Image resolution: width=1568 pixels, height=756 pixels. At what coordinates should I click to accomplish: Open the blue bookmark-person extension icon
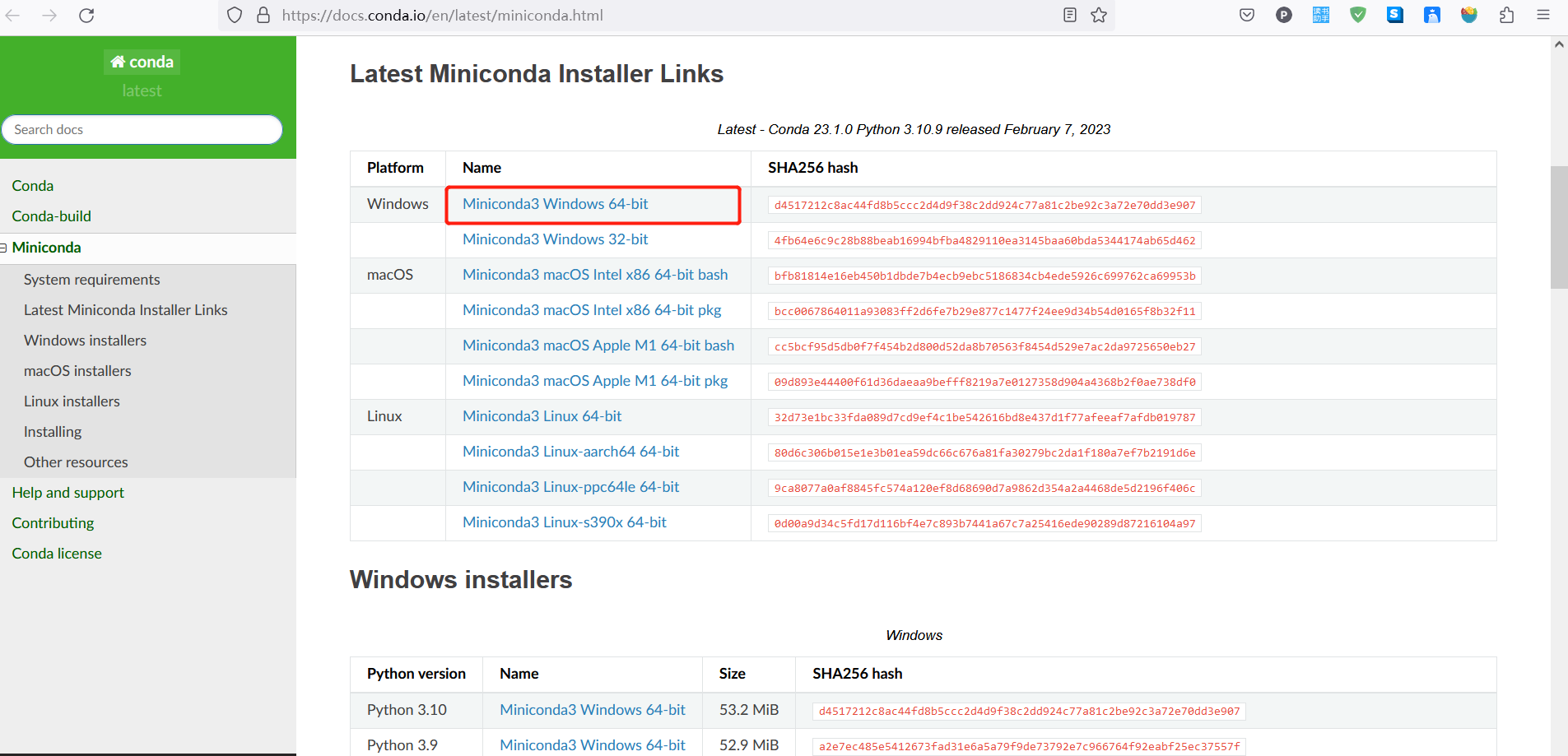[1432, 15]
